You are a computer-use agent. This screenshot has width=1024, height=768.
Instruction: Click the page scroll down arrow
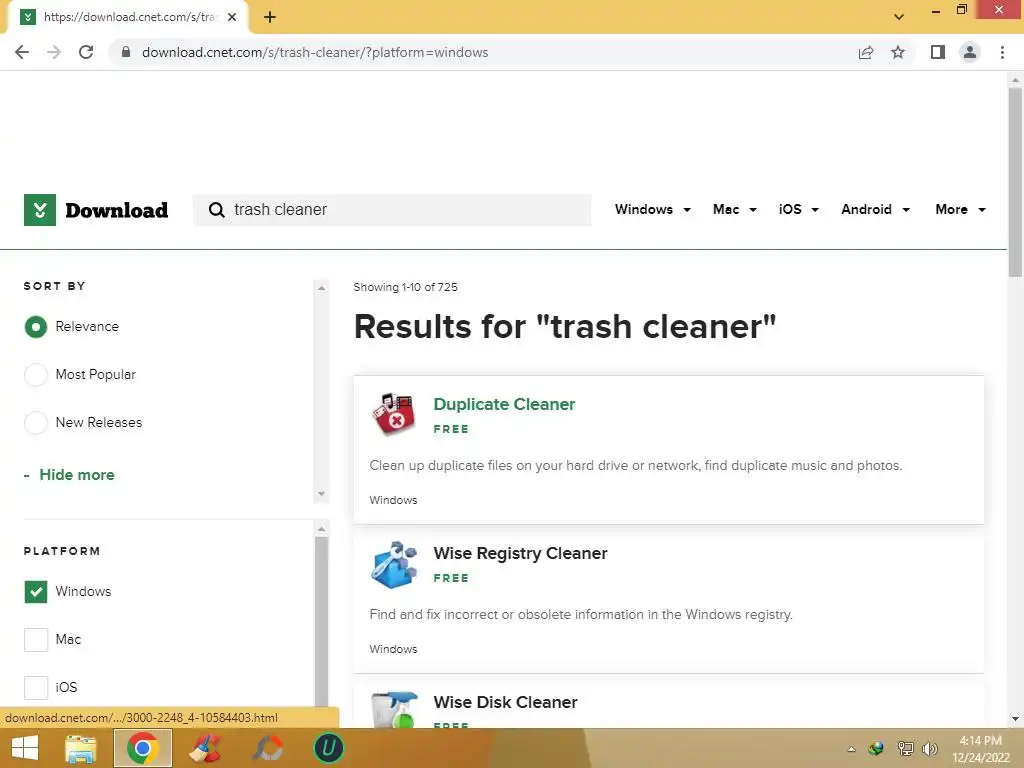pyautogui.click(x=1015, y=719)
